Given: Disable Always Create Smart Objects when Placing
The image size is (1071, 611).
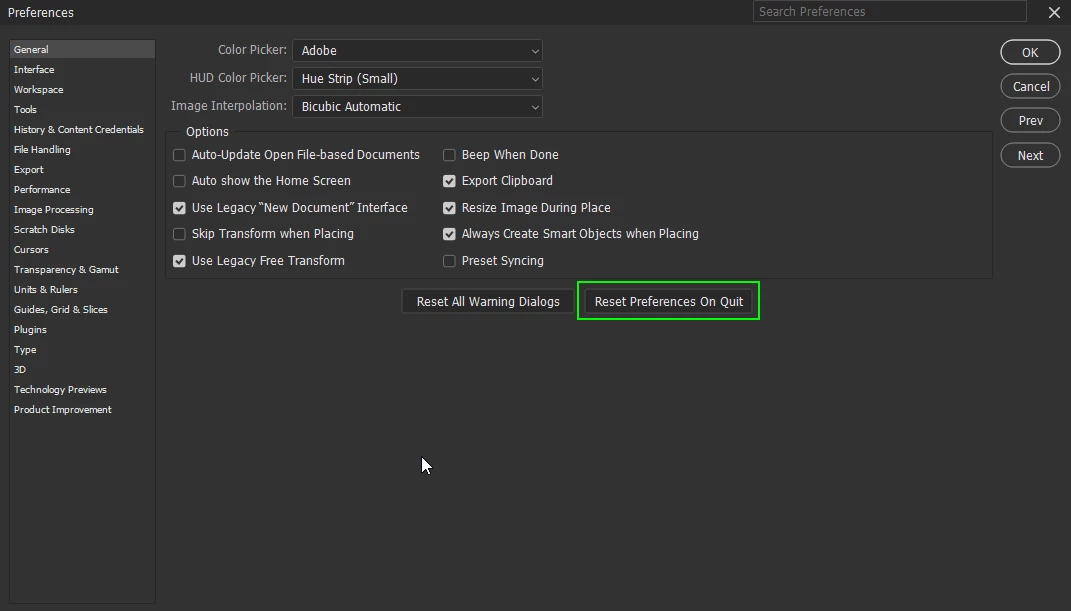Looking at the screenshot, I should point(449,234).
